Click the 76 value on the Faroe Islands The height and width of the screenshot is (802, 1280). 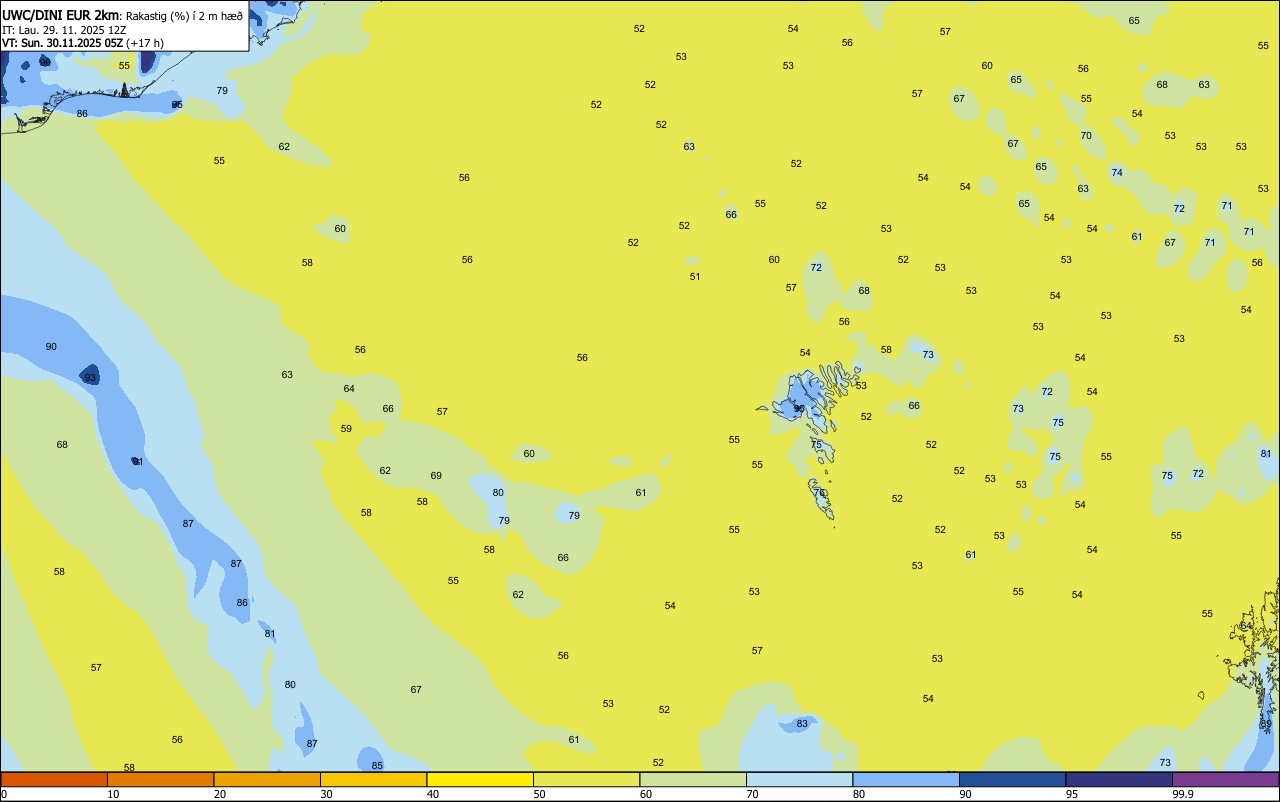click(819, 492)
